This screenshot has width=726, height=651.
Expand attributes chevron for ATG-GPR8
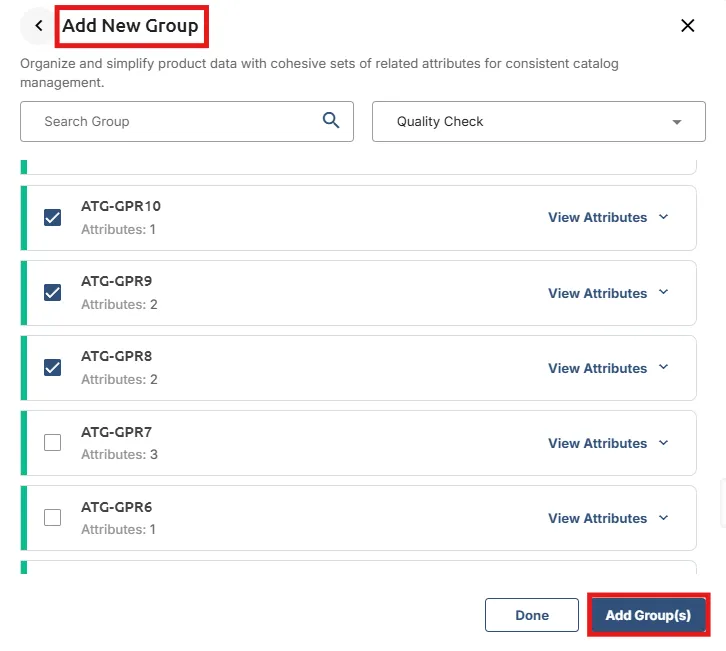[x=663, y=367]
